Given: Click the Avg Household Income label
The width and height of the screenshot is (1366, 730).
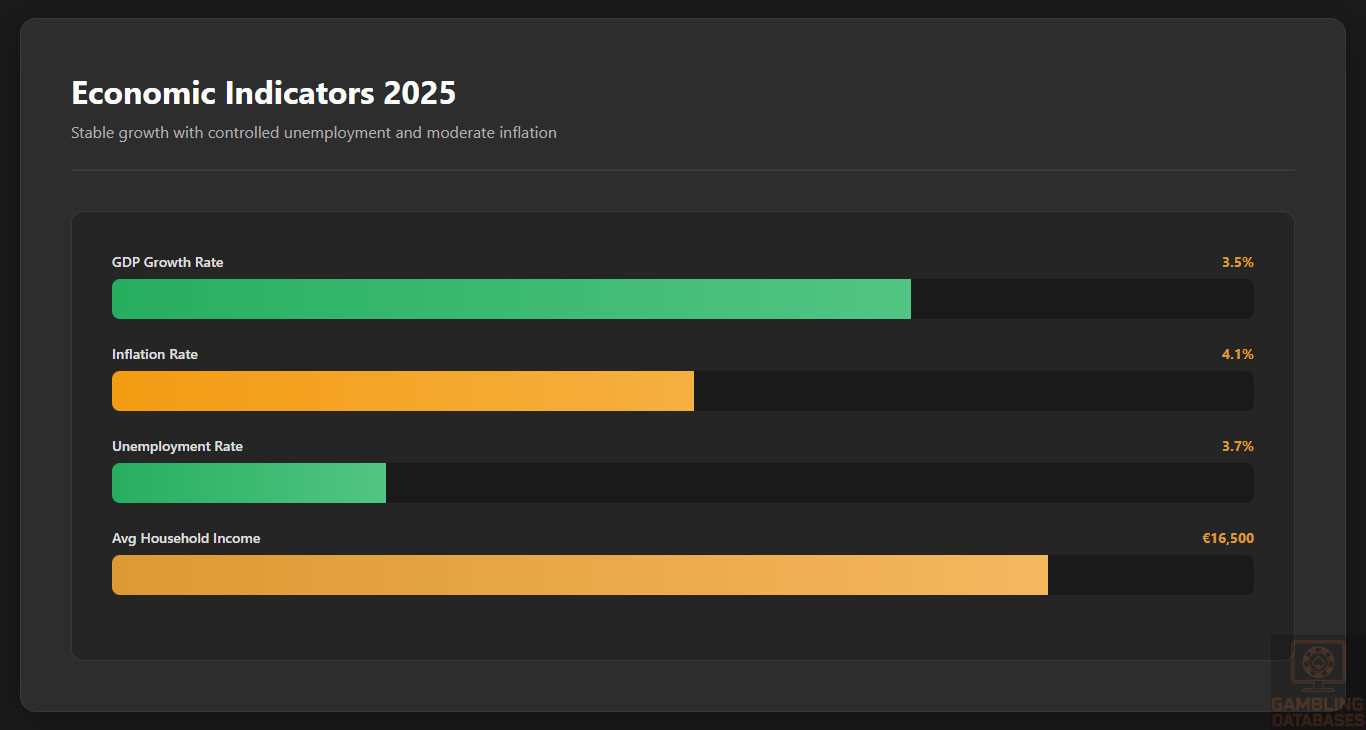Looking at the screenshot, I should coord(186,539).
